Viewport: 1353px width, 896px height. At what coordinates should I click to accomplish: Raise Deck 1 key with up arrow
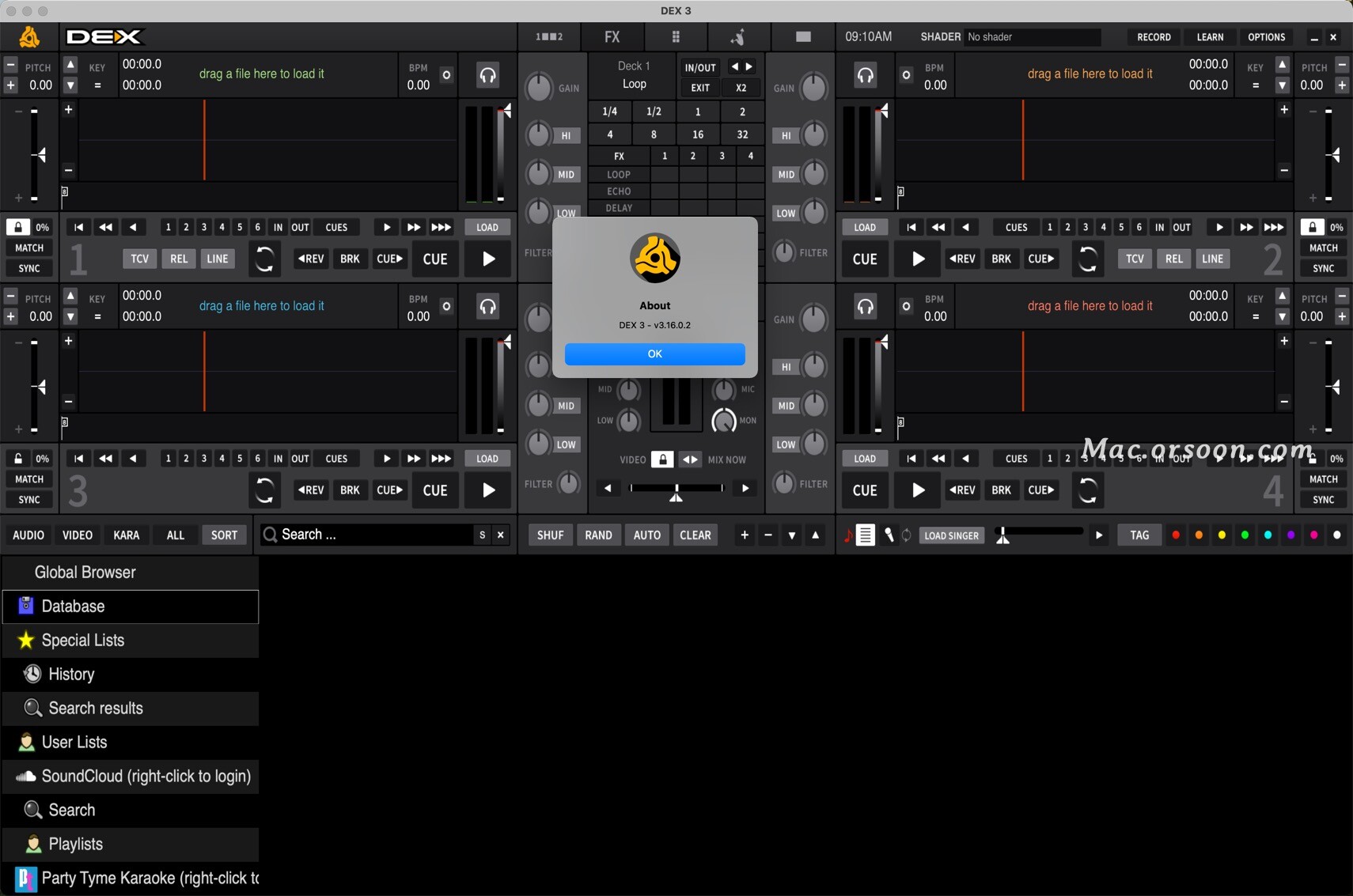[70, 65]
